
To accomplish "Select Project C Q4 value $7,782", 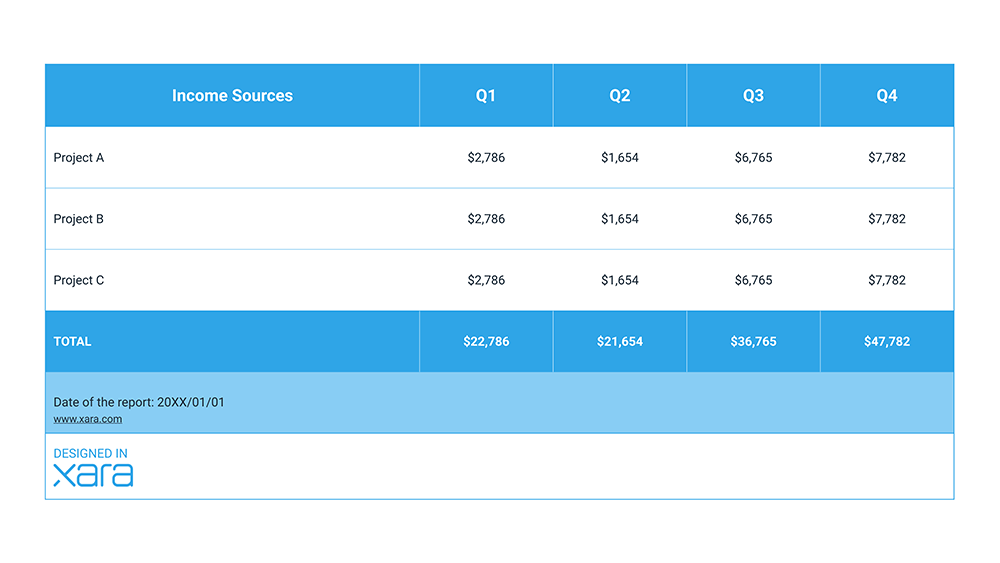I will coord(887,280).
